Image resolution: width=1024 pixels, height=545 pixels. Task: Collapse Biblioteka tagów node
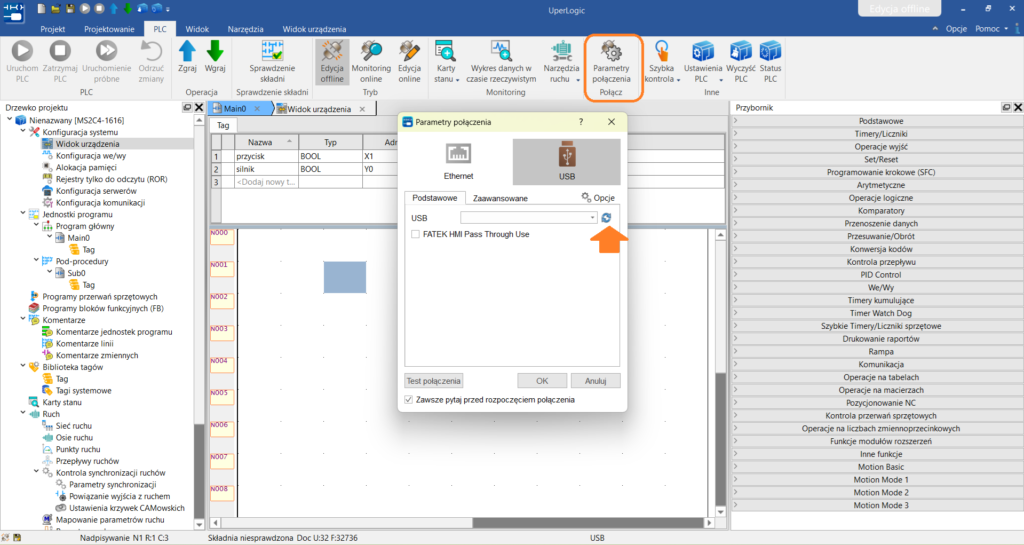(x=23, y=367)
